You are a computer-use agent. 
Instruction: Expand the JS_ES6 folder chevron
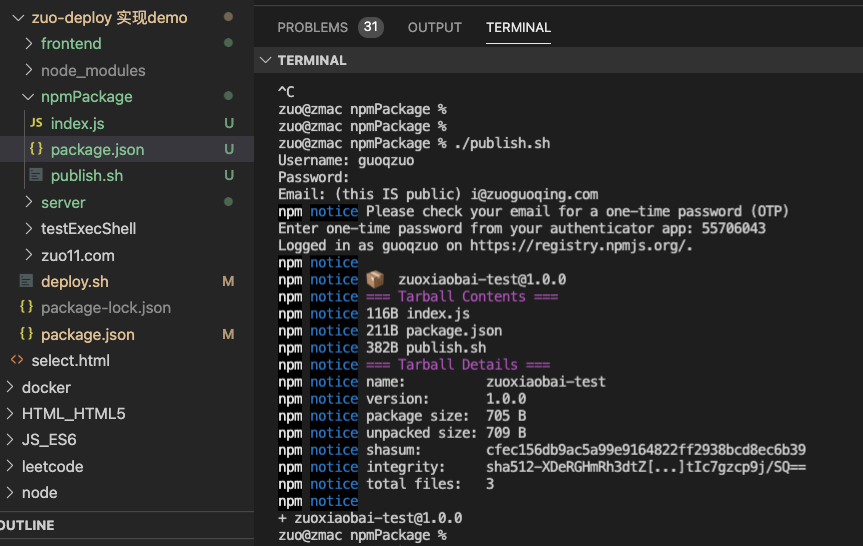pyautogui.click(x=9, y=439)
